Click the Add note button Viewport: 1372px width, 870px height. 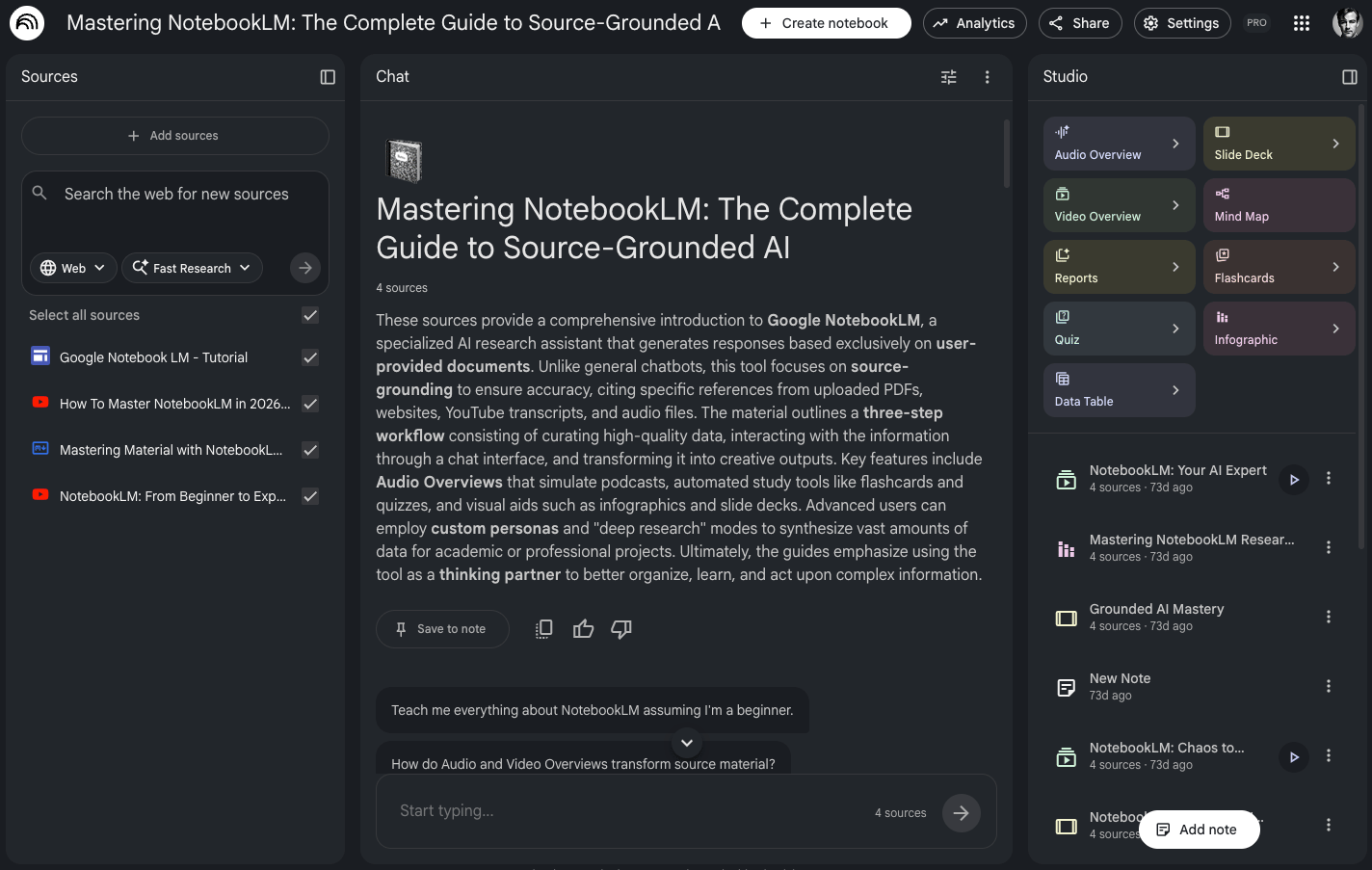pos(1200,830)
